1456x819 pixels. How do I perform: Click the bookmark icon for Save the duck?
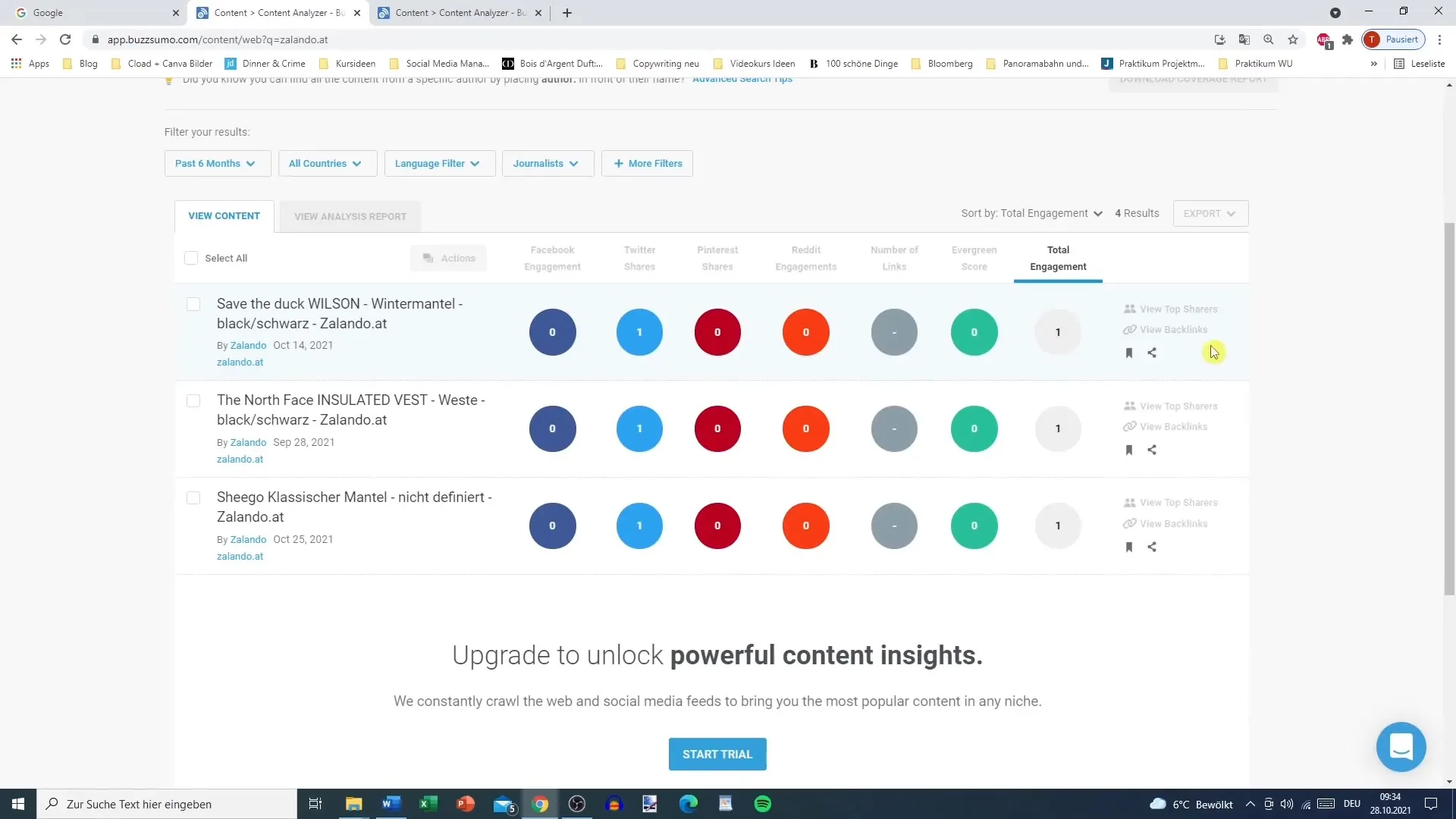point(1128,353)
